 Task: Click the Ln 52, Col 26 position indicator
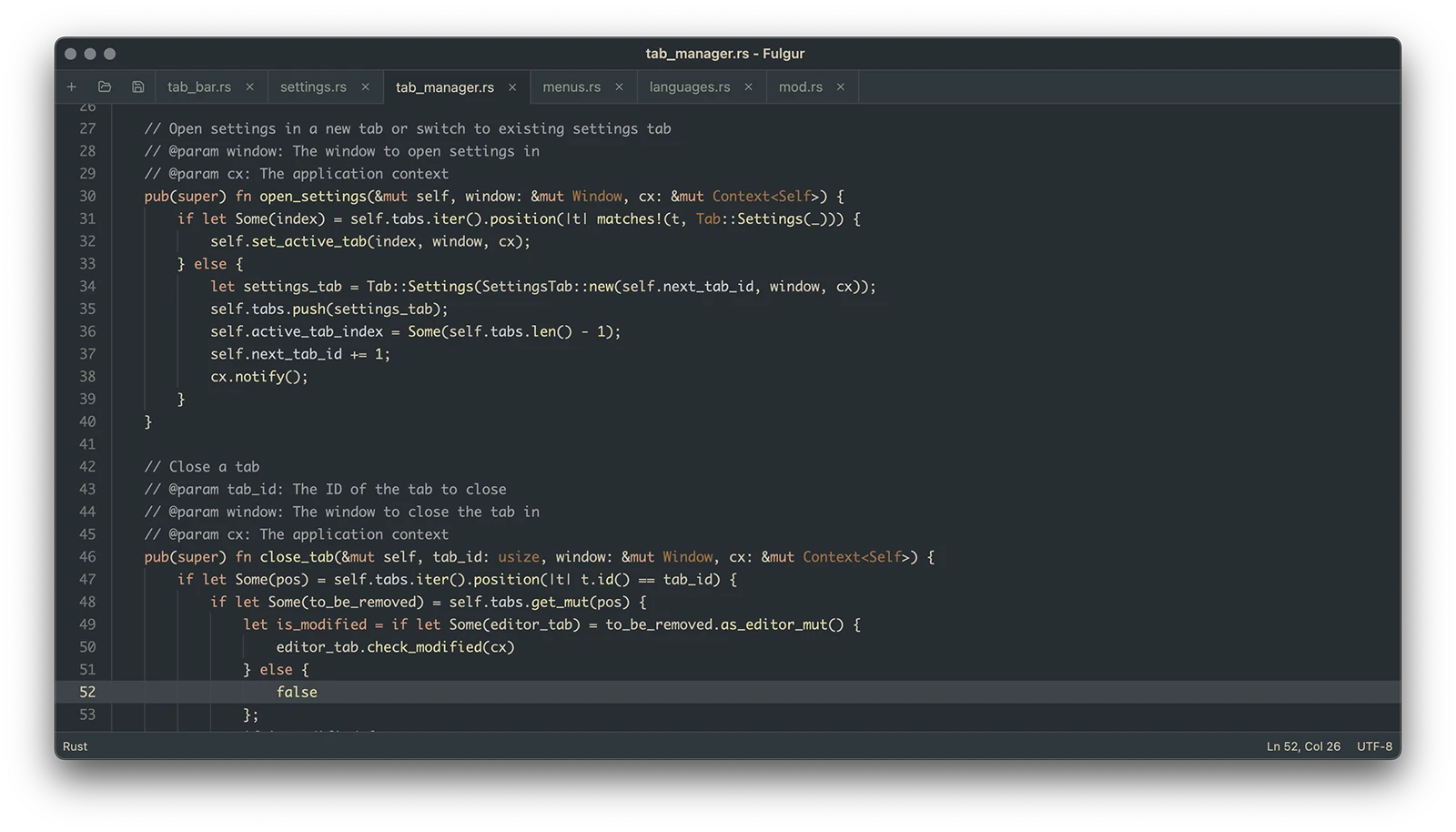tap(1303, 746)
